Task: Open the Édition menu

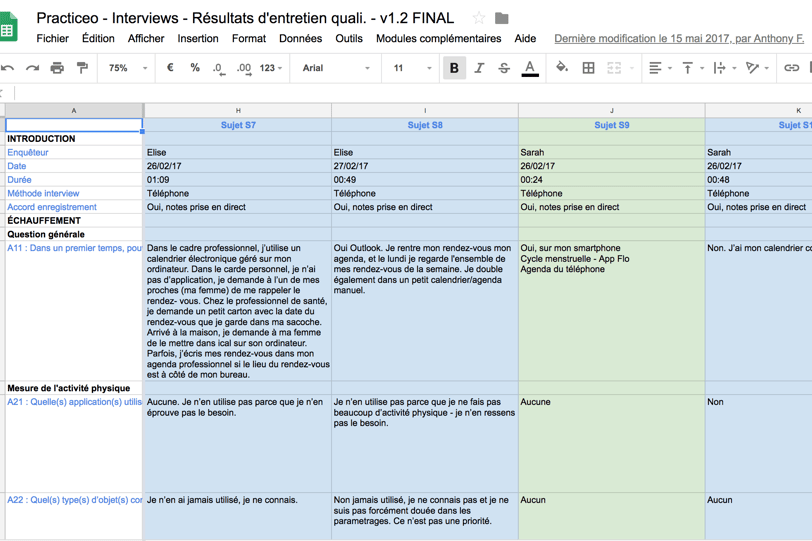Action: pos(98,38)
